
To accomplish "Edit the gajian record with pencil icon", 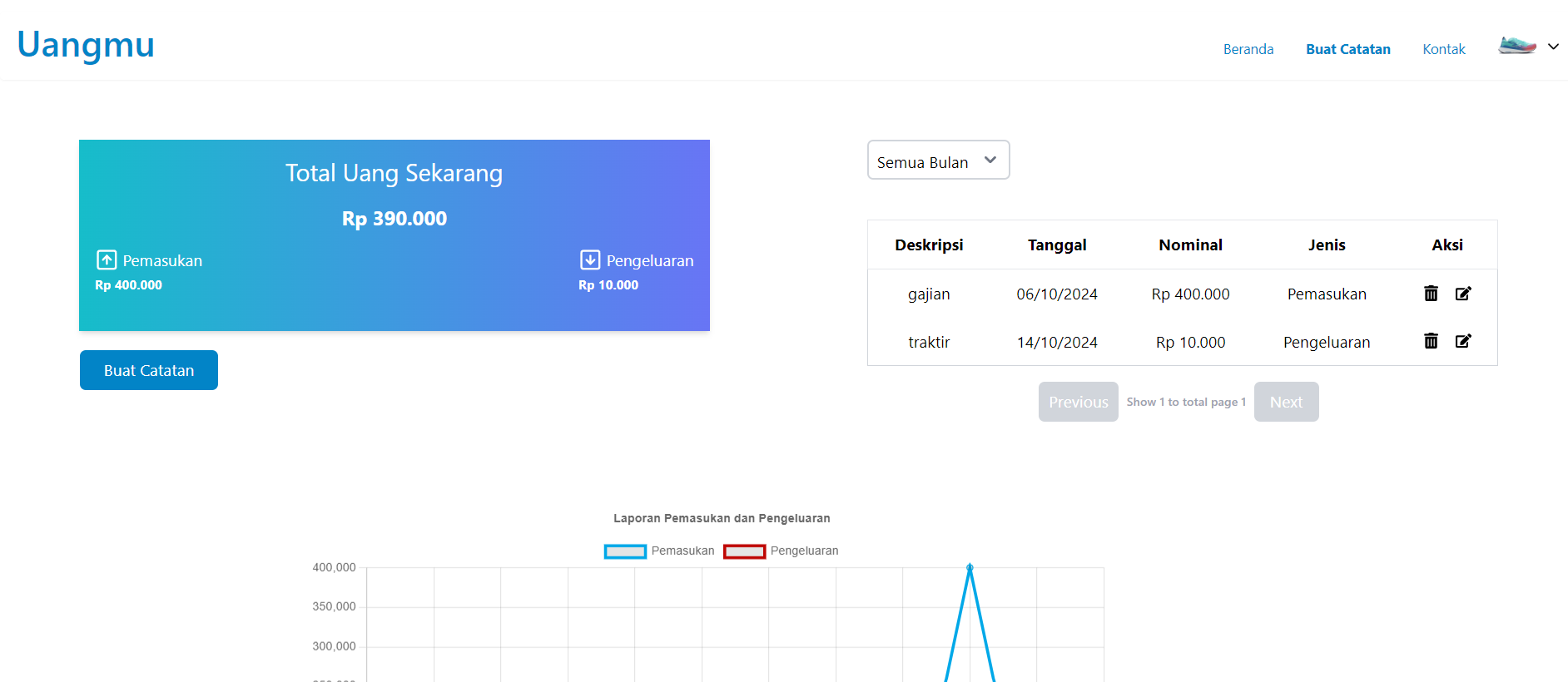I will pyautogui.click(x=1463, y=294).
